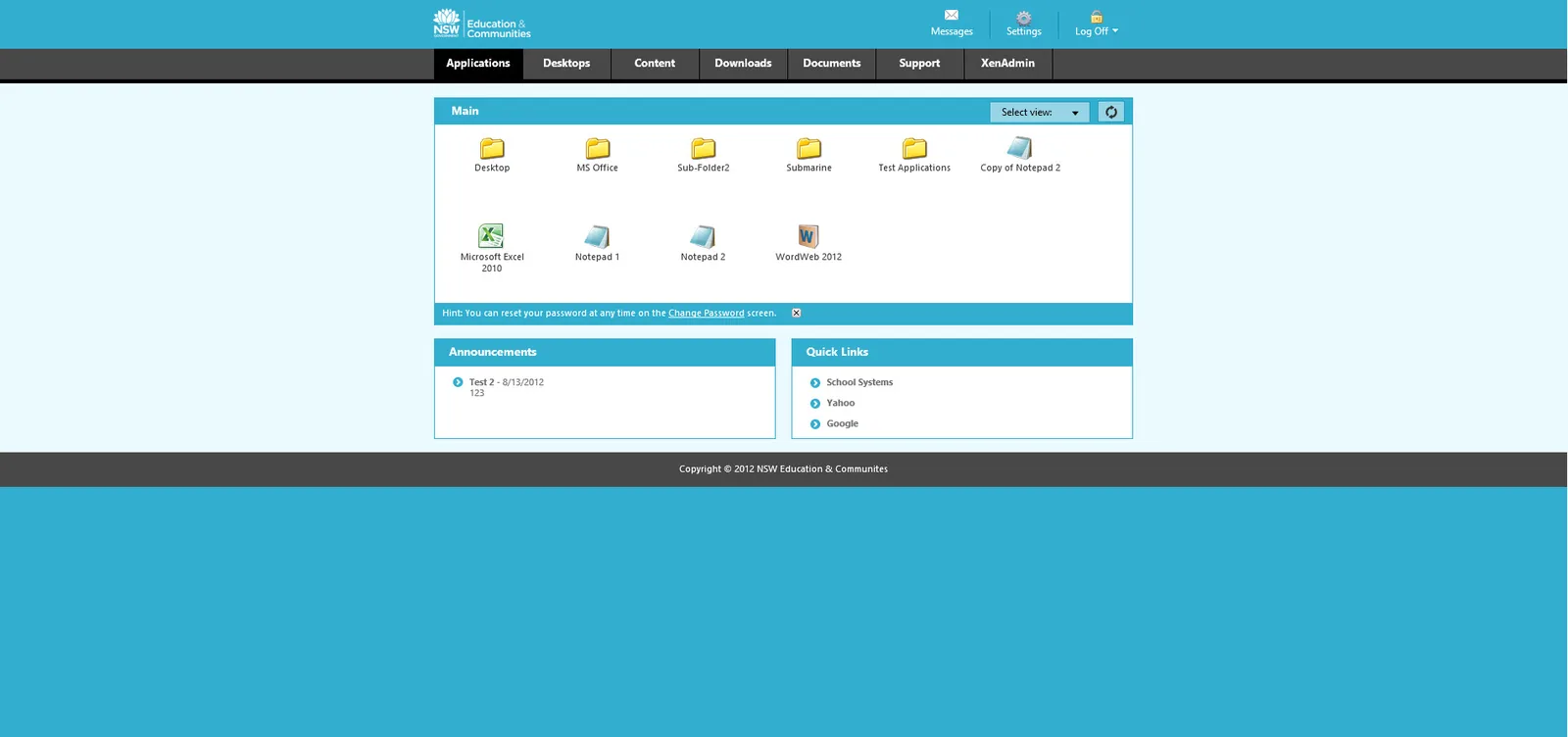1568x737 pixels.
Task: Launch Microsoft Excel 2010
Action: [x=491, y=236]
